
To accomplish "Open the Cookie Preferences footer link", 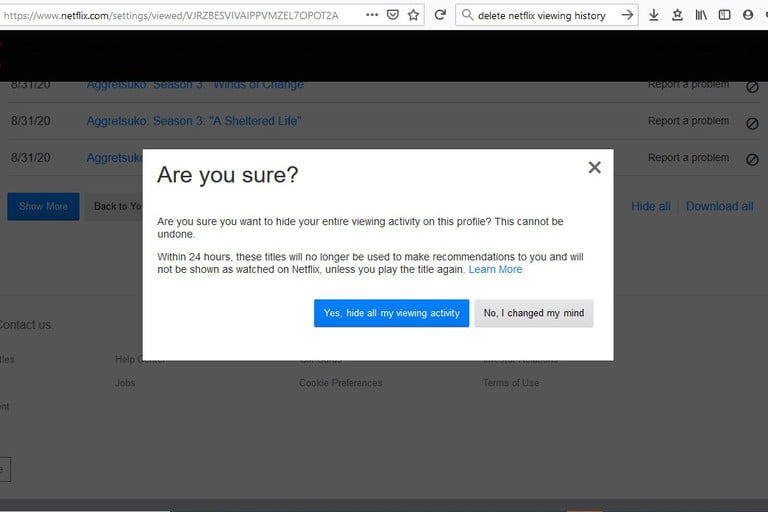I will [340, 383].
